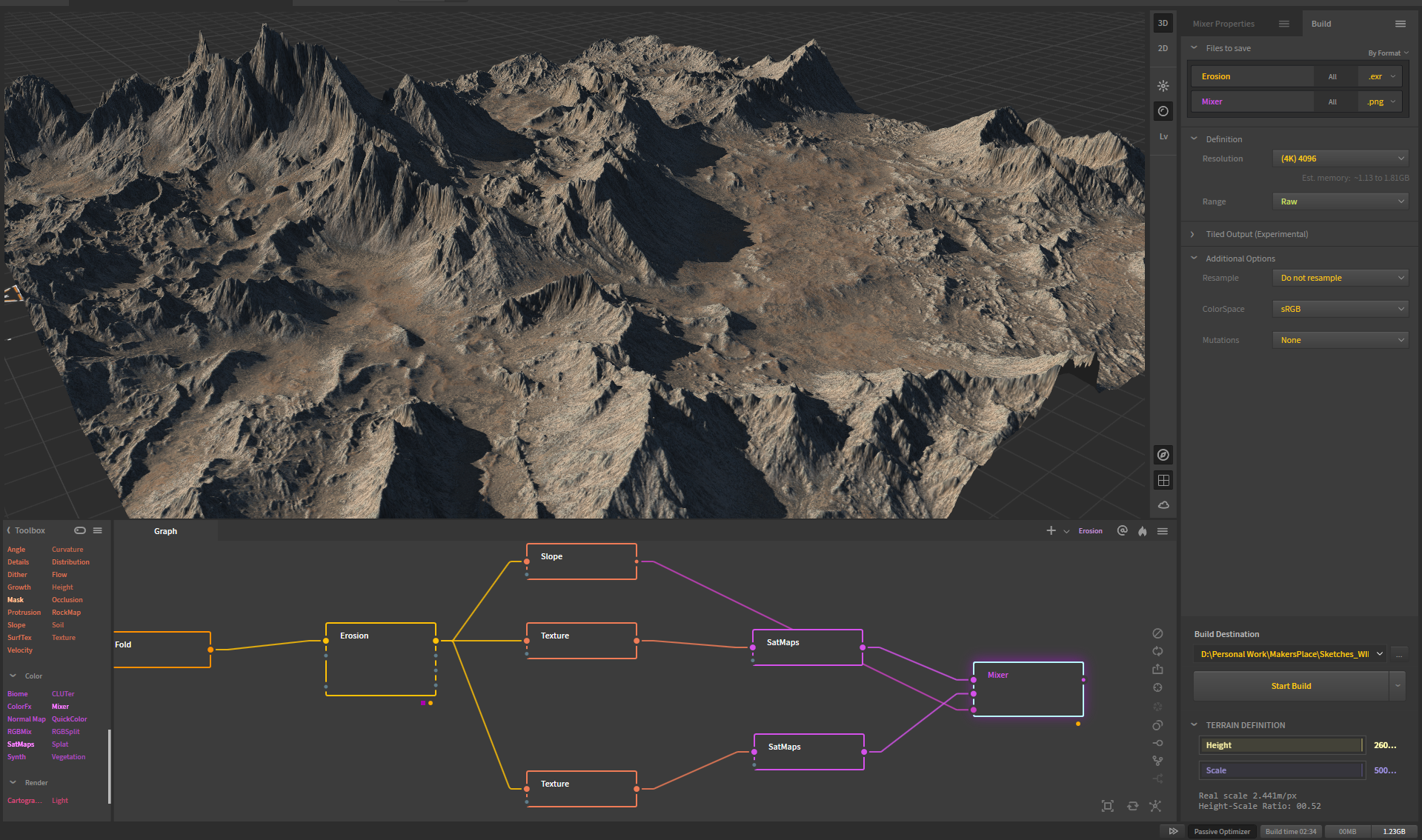Toggle the circular render preview icon
This screenshot has height=840, width=1422.
[x=1163, y=111]
